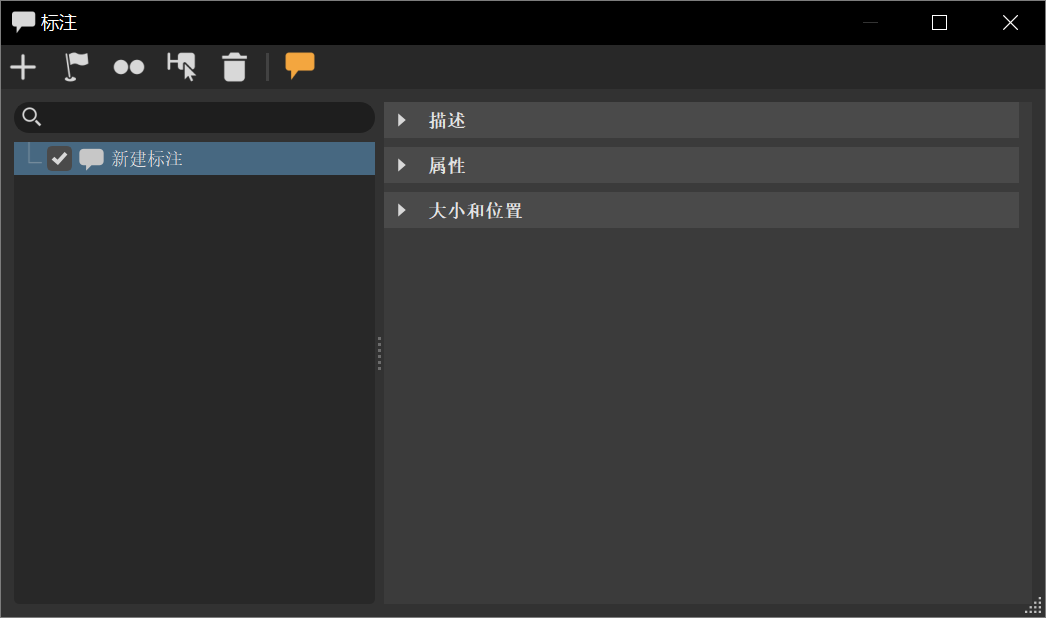Click into the annotation search field

point(194,117)
